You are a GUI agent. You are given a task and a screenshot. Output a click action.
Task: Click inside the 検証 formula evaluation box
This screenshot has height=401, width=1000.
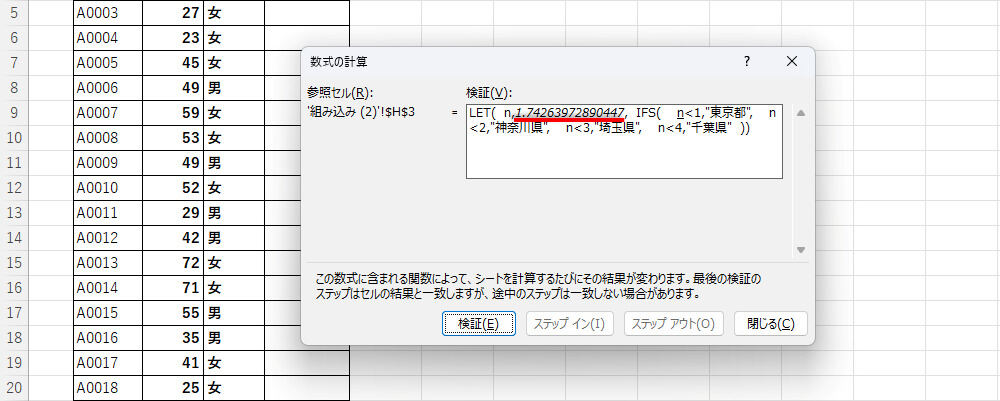624,142
